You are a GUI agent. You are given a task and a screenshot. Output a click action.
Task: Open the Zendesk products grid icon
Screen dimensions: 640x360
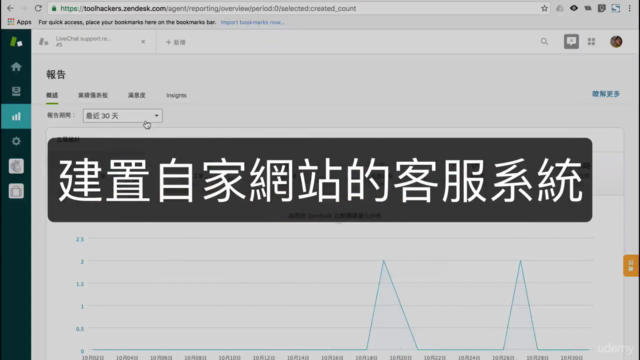point(591,42)
